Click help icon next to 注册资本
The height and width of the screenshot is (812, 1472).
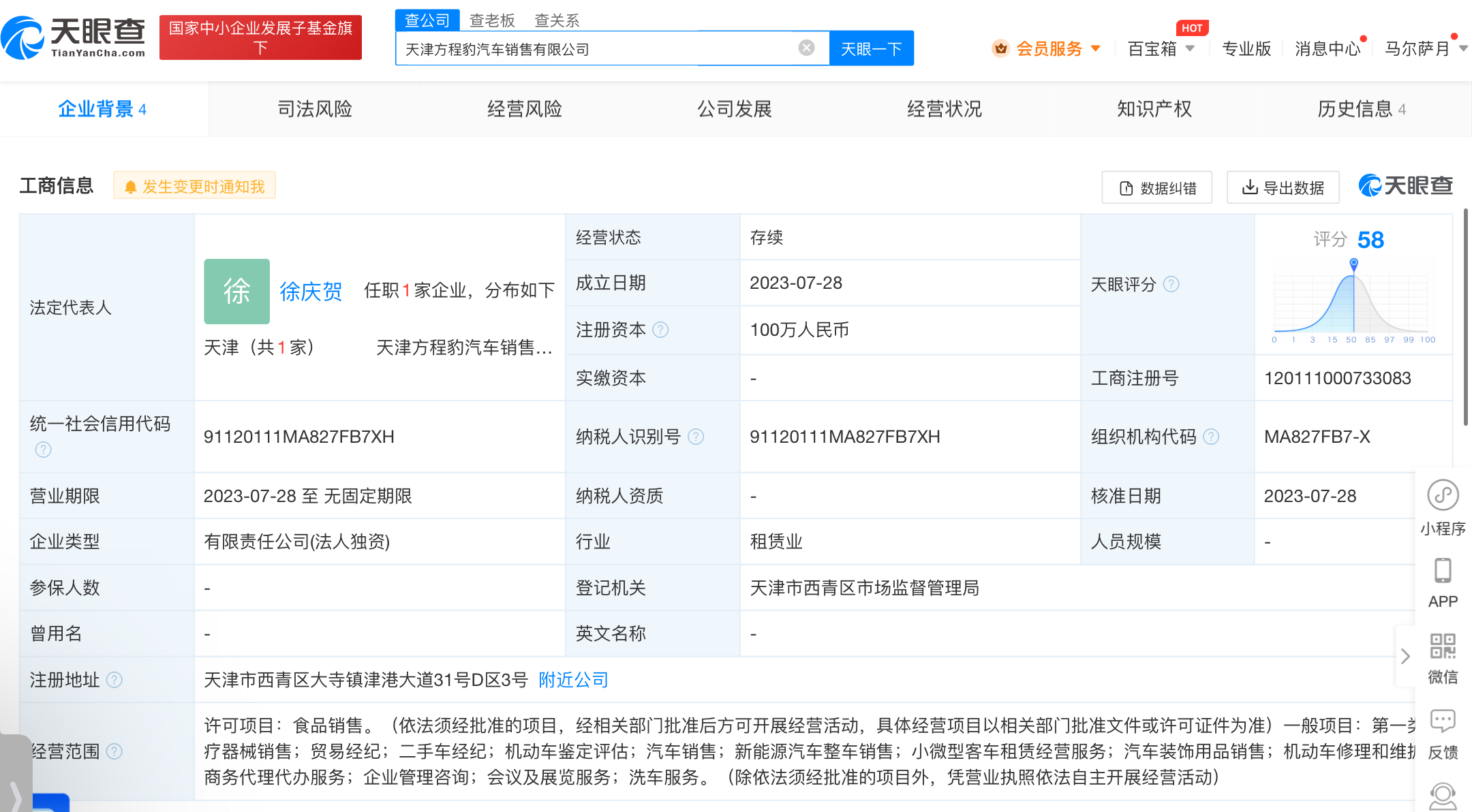point(660,330)
